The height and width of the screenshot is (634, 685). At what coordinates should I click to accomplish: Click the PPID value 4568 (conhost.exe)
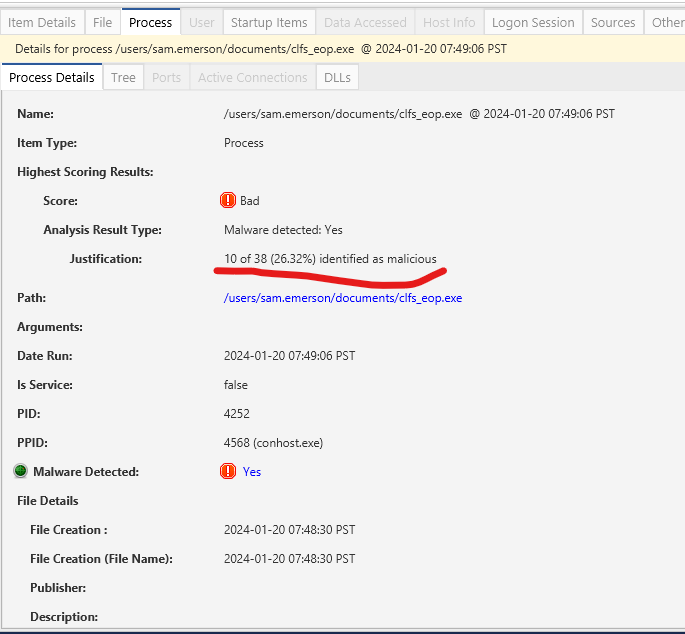coord(273,443)
